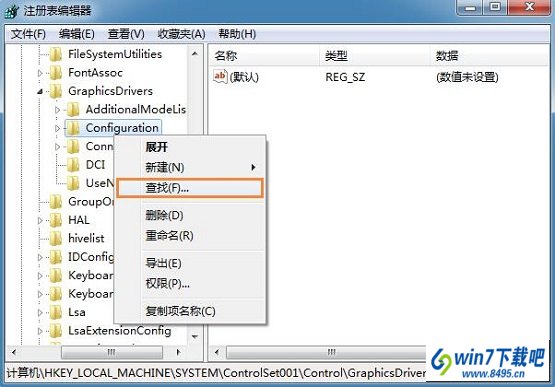Open the 编辑(E) menu
The height and width of the screenshot is (387, 555).
click(x=77, y=34)
